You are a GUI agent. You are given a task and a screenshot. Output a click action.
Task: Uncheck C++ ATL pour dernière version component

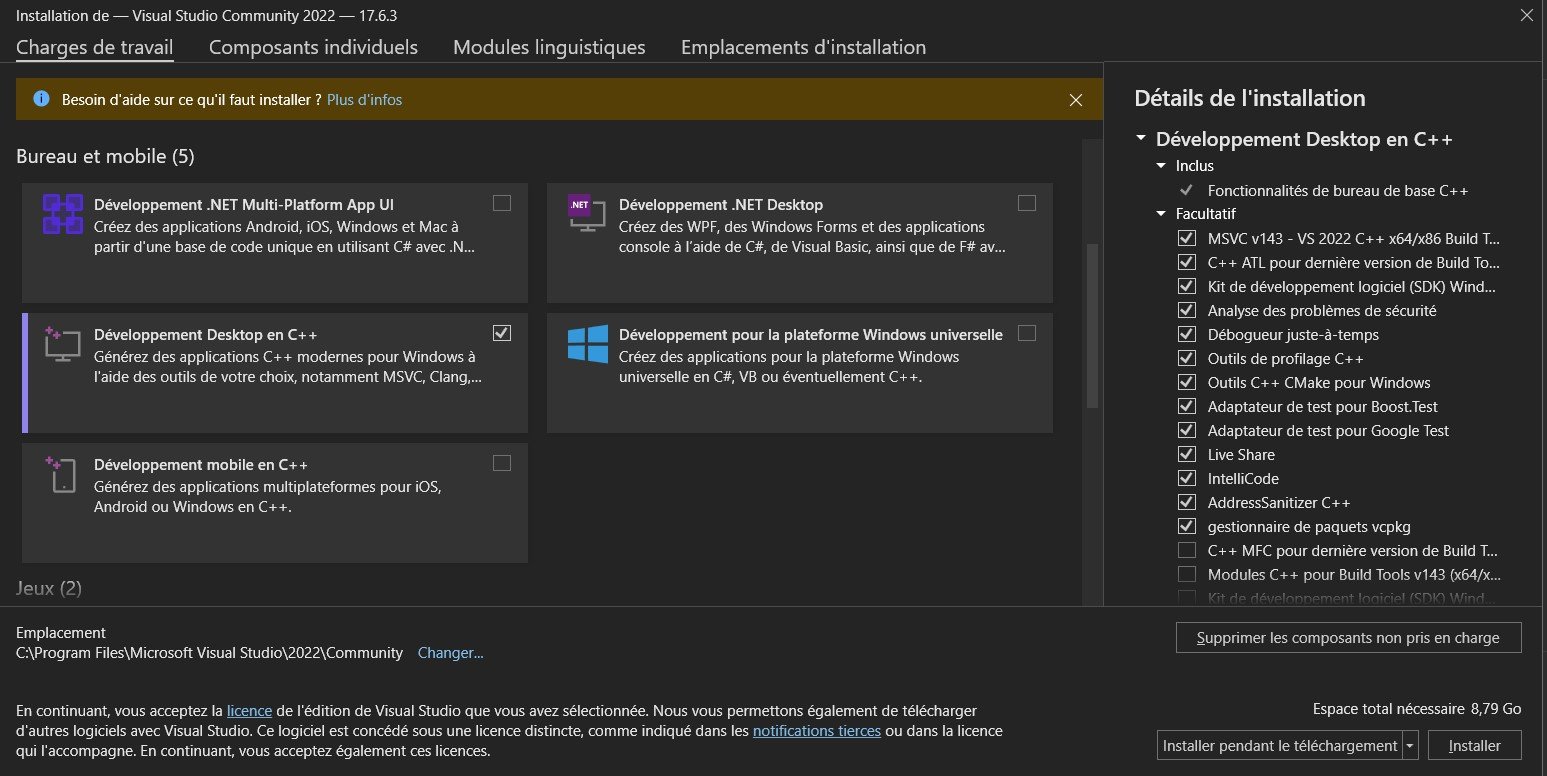[x=1187, y=262]
